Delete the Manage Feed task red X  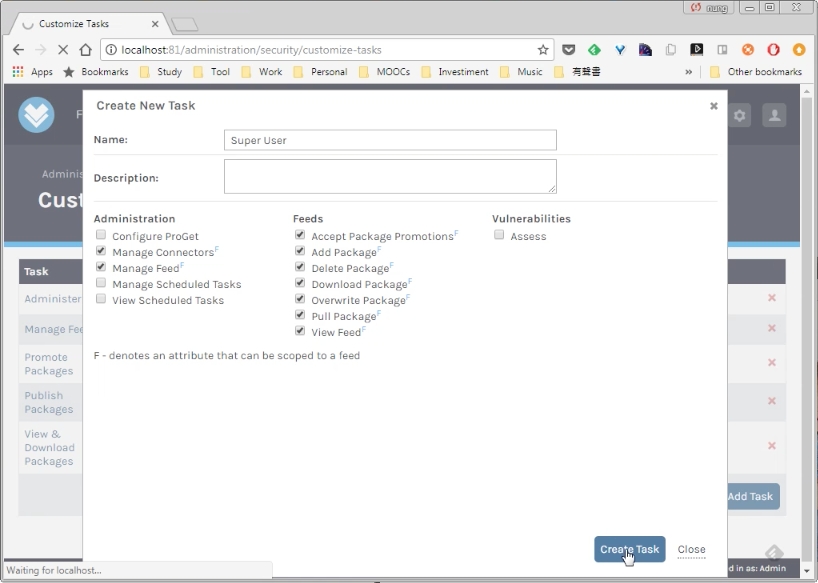[x=772, y=328]
